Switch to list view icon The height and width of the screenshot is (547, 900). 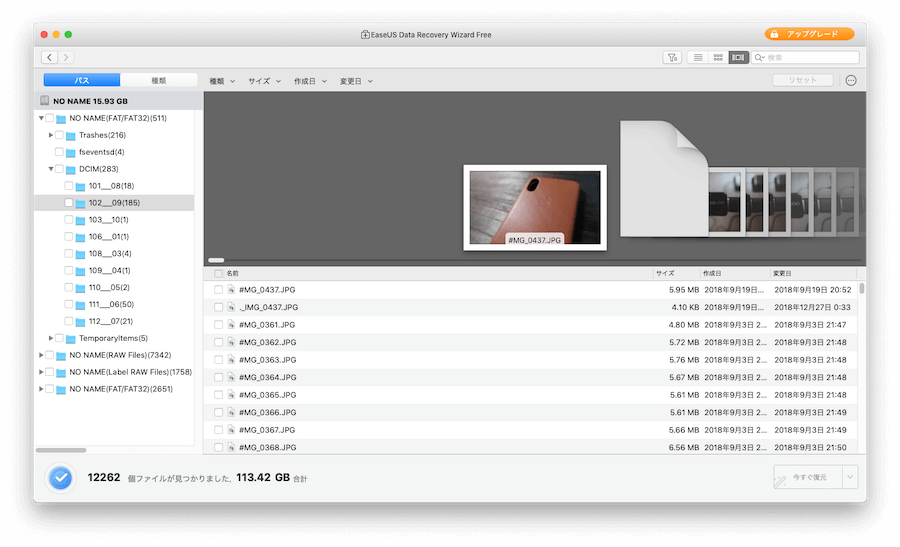coord(698,57)
